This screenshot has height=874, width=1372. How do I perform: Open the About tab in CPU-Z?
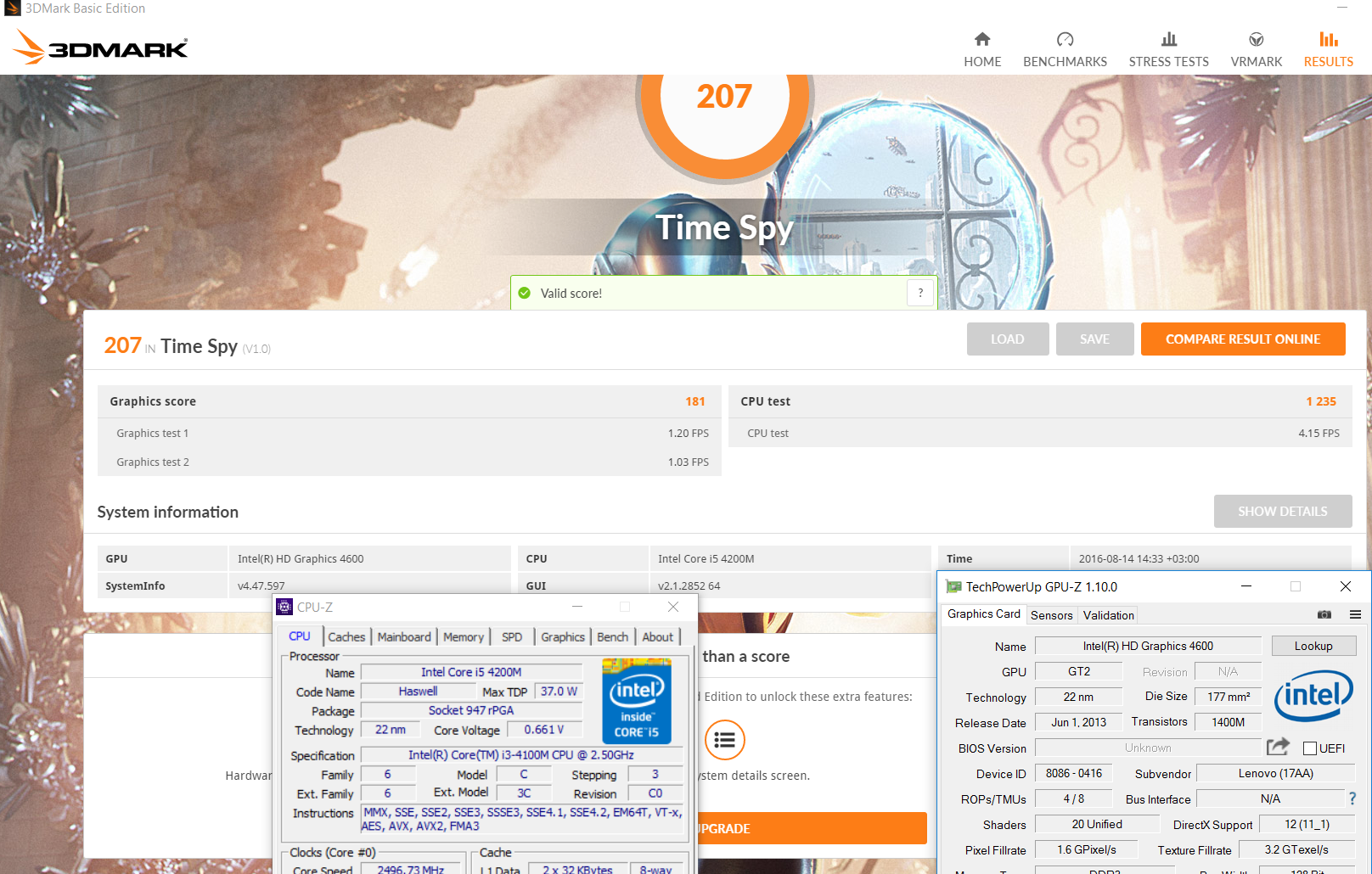[657, 637]
